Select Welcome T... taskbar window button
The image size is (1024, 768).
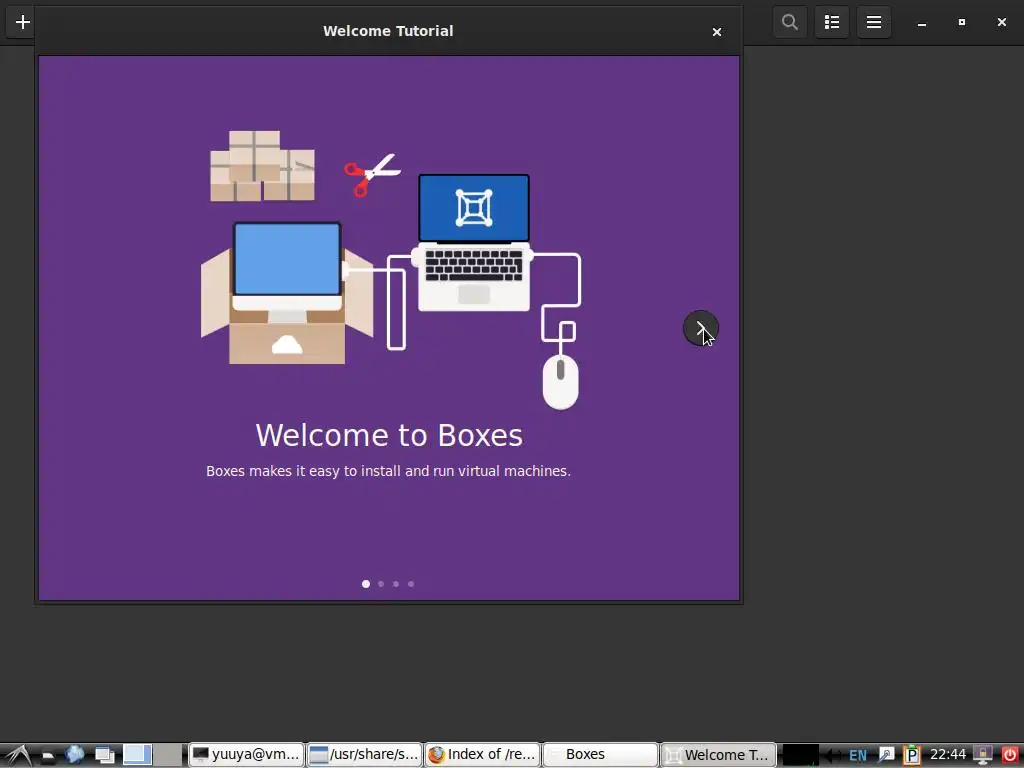718,755
